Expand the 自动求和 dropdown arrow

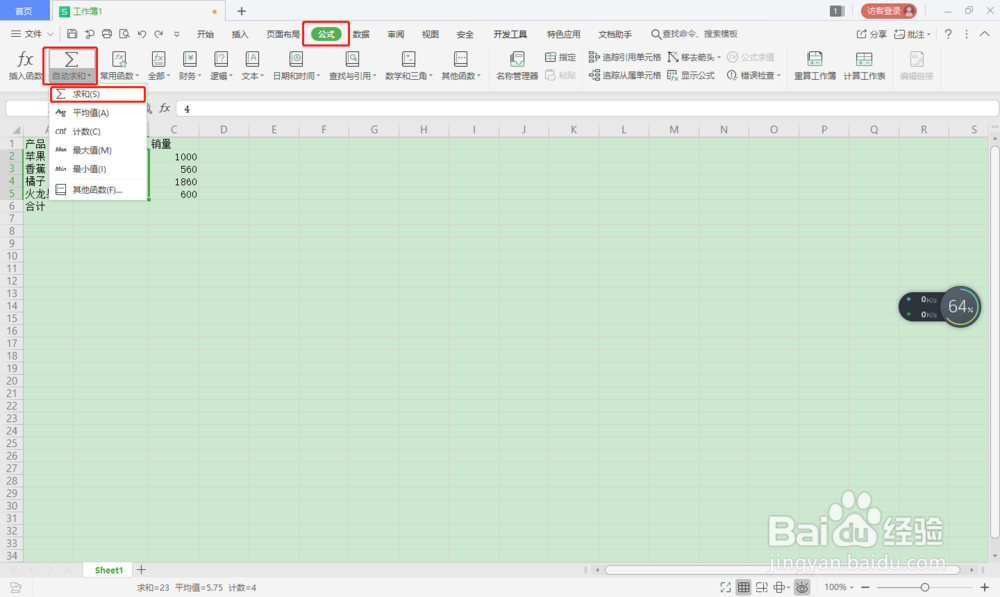(89, 77)
